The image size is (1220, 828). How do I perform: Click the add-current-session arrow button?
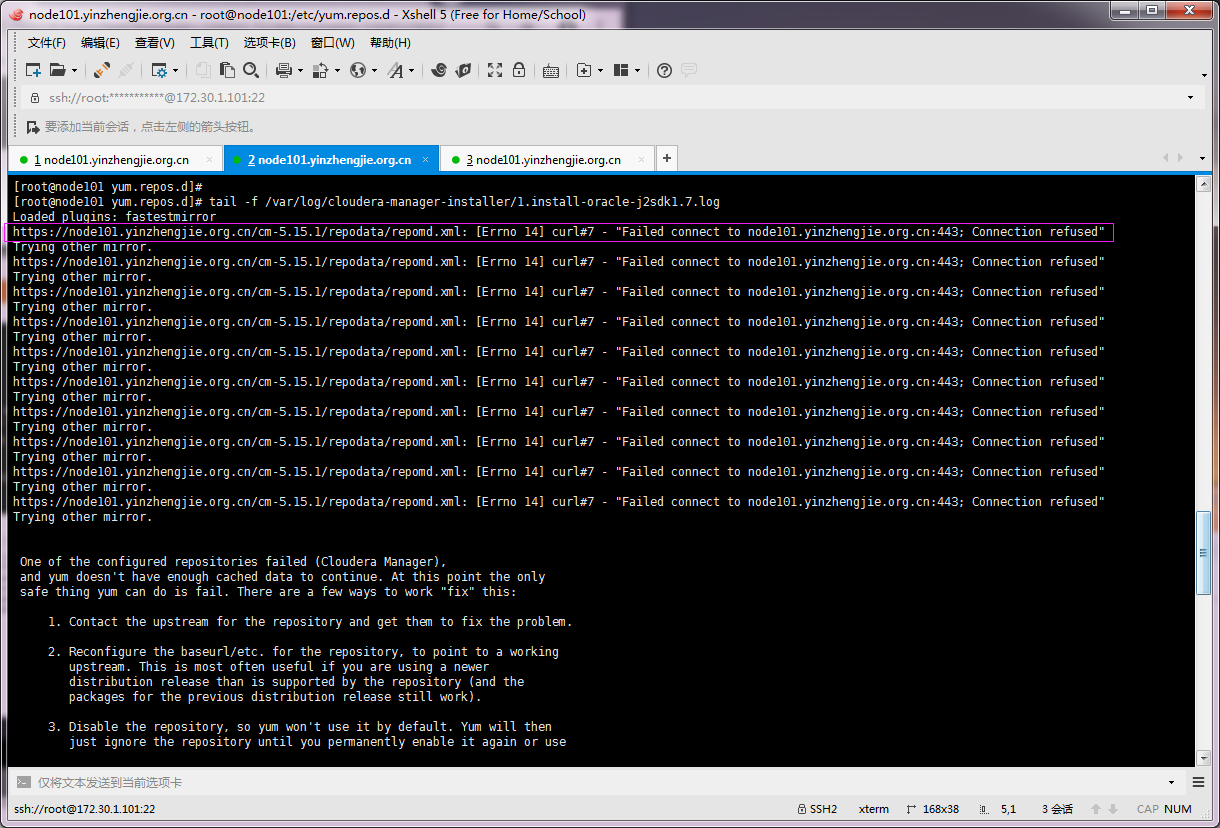pyautogui.click(x=34, y=127)
